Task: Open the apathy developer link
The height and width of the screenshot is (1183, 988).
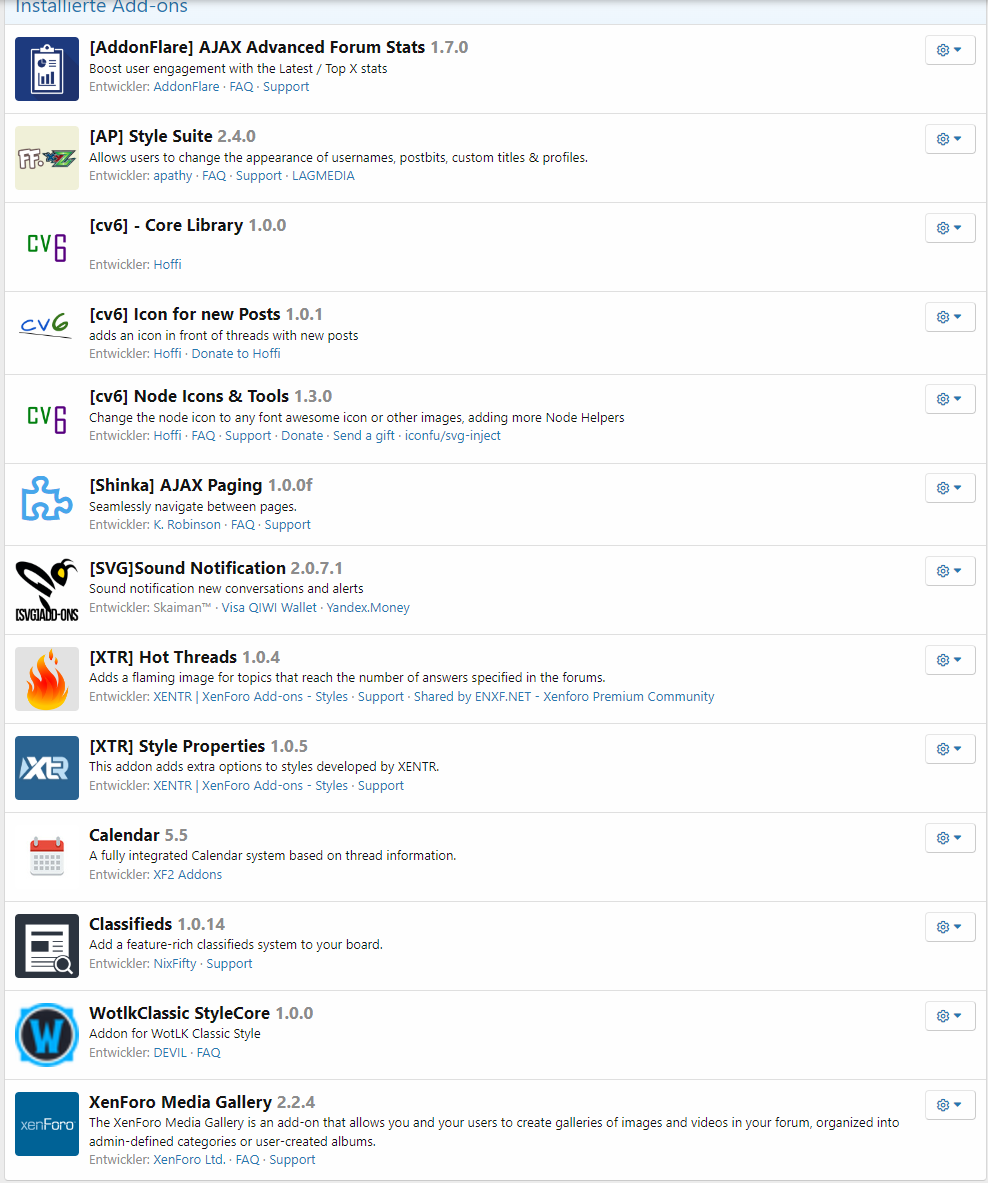Action: (x=173, y=176)
